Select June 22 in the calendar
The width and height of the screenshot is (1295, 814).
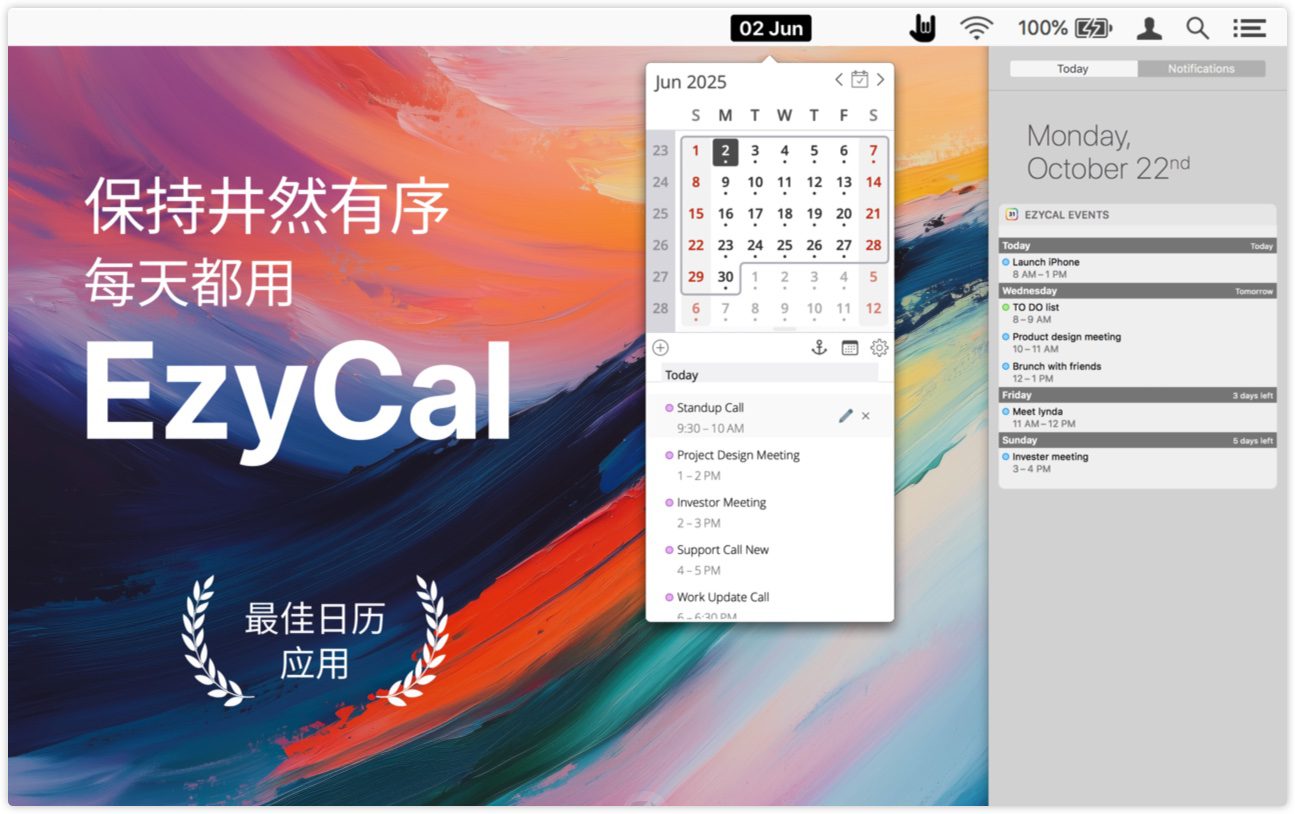(695, 246)
